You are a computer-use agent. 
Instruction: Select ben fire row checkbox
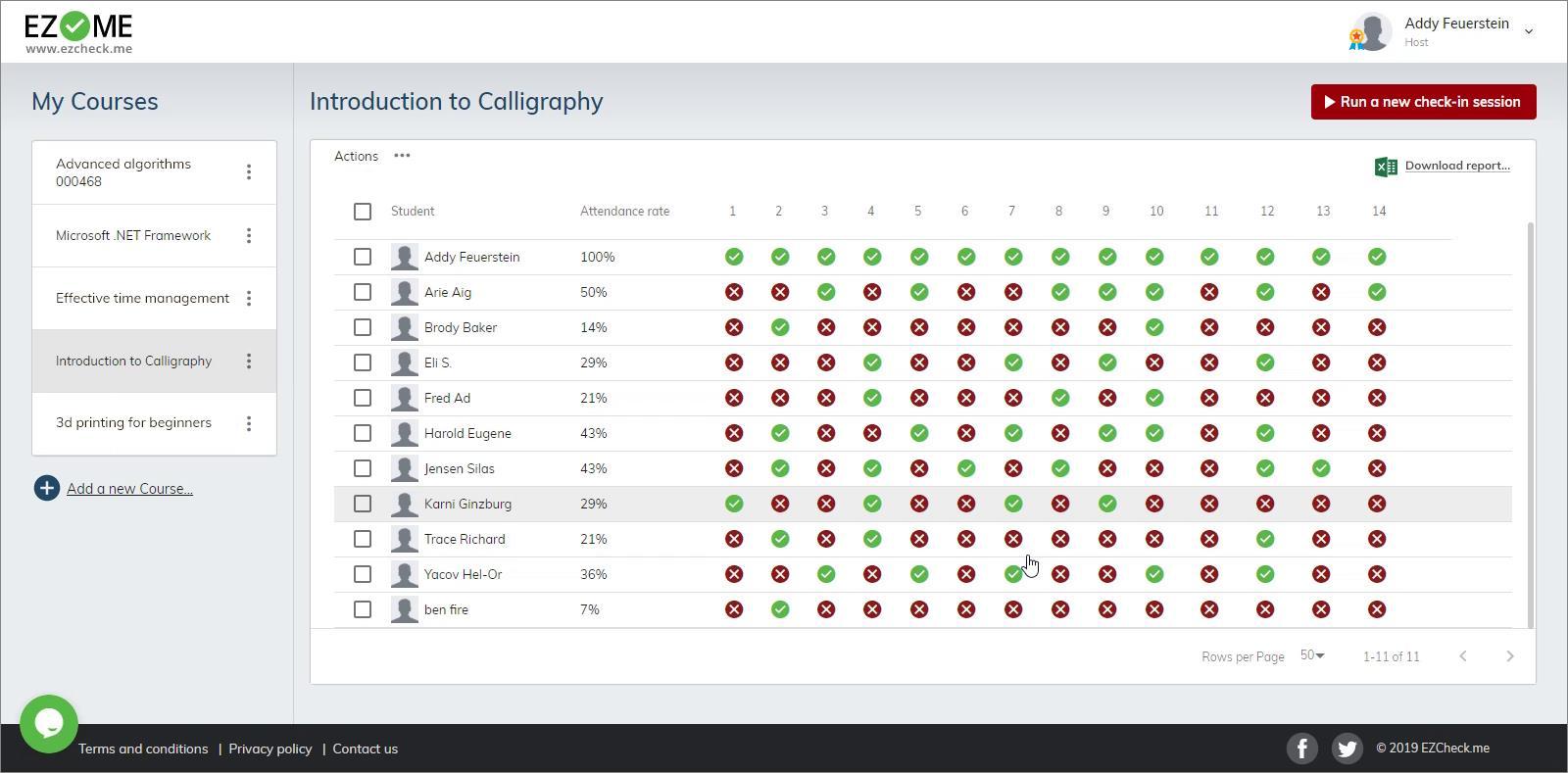coord(363,609)
